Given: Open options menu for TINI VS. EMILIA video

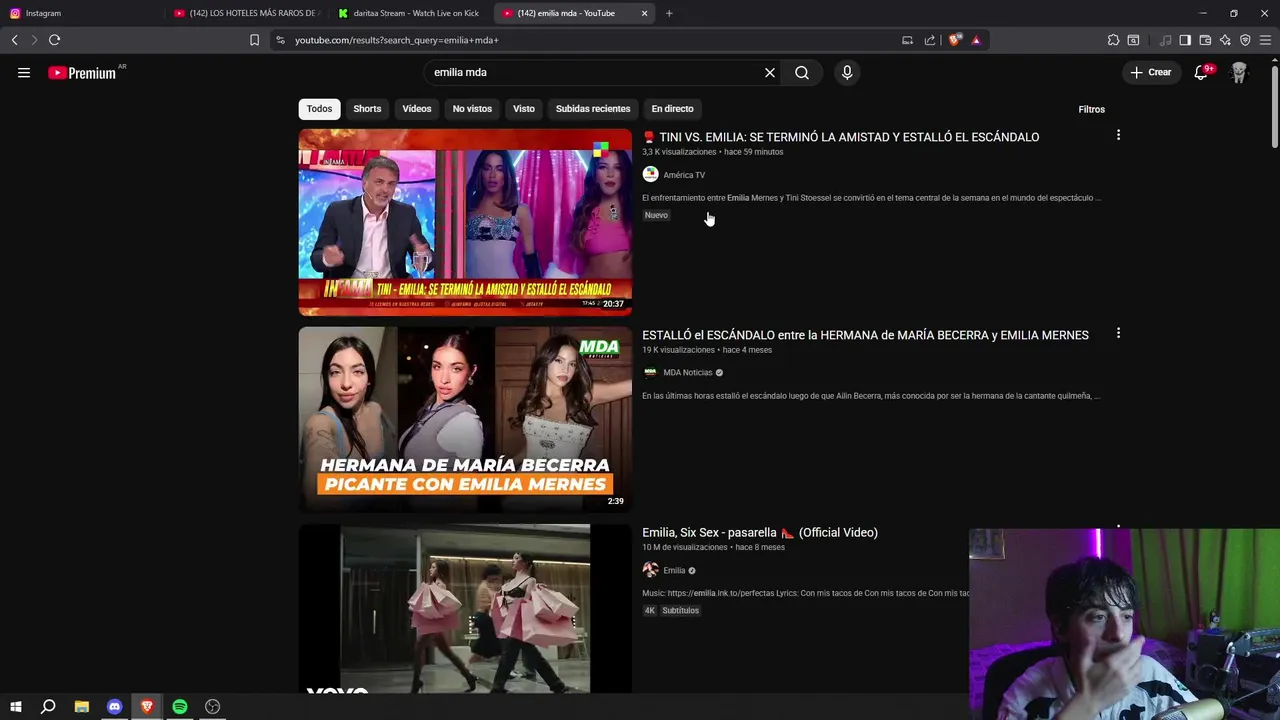Looking at the screenshot, I should (x=1118, y=135).
